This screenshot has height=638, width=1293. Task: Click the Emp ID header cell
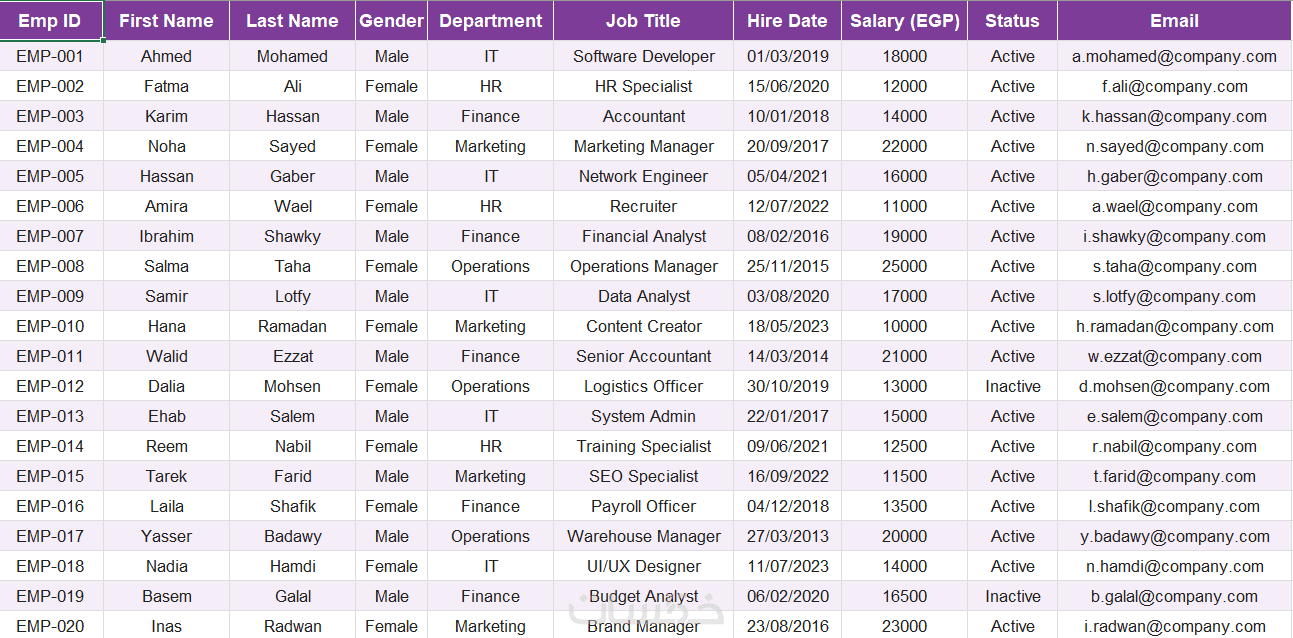[x=51, y=21]
